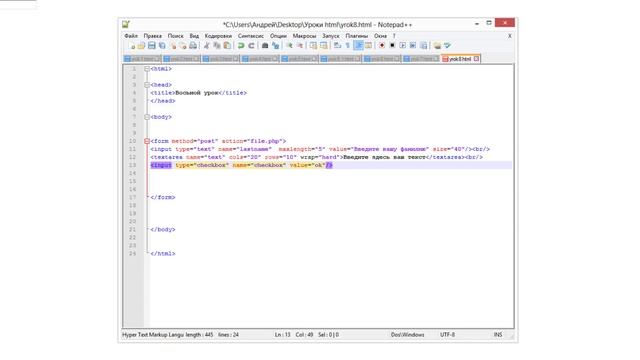Collapse the <body> fold marker
This screenshot has width=640, height=360.
[147, 117]
